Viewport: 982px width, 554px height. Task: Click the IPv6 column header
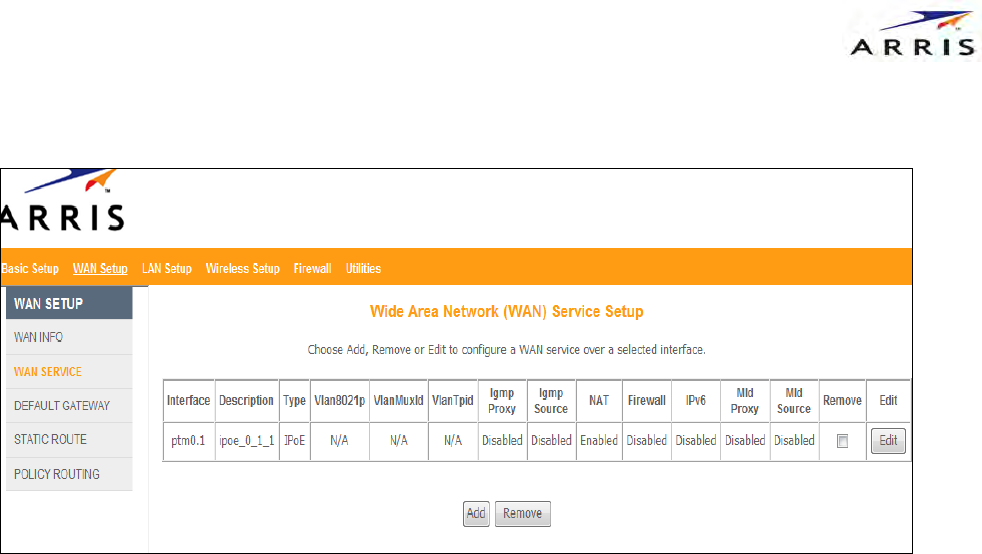(696, 401)
